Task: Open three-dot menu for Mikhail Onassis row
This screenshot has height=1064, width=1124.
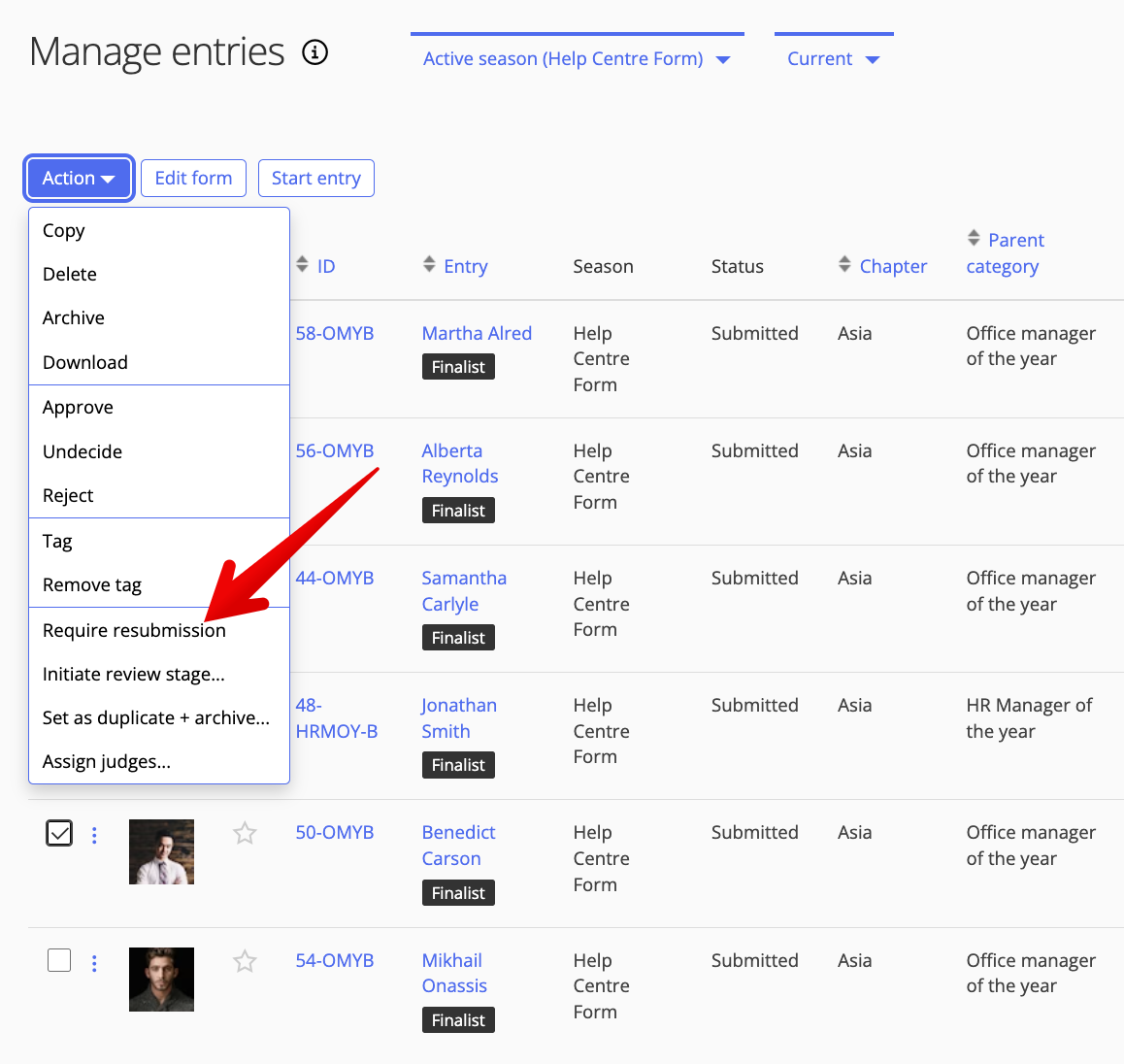Action: [x=94, y=963]
